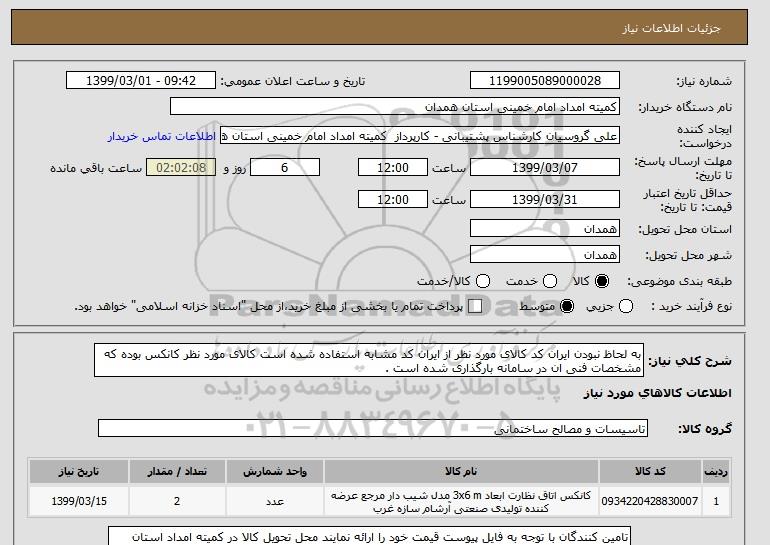The image size is (770, 545).
Task: Click the تعداد / مقدار column header
Action: tap(177, 471)
